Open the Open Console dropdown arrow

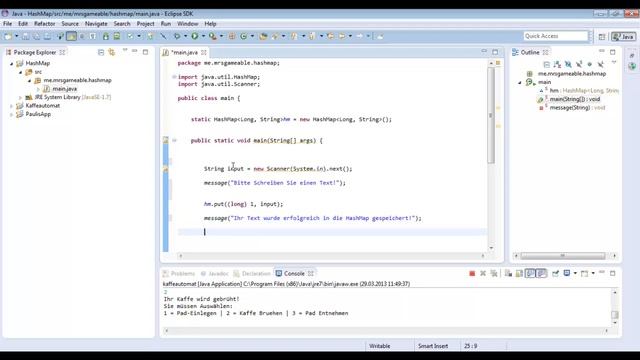pyautogui.click(x=593, y=273)
